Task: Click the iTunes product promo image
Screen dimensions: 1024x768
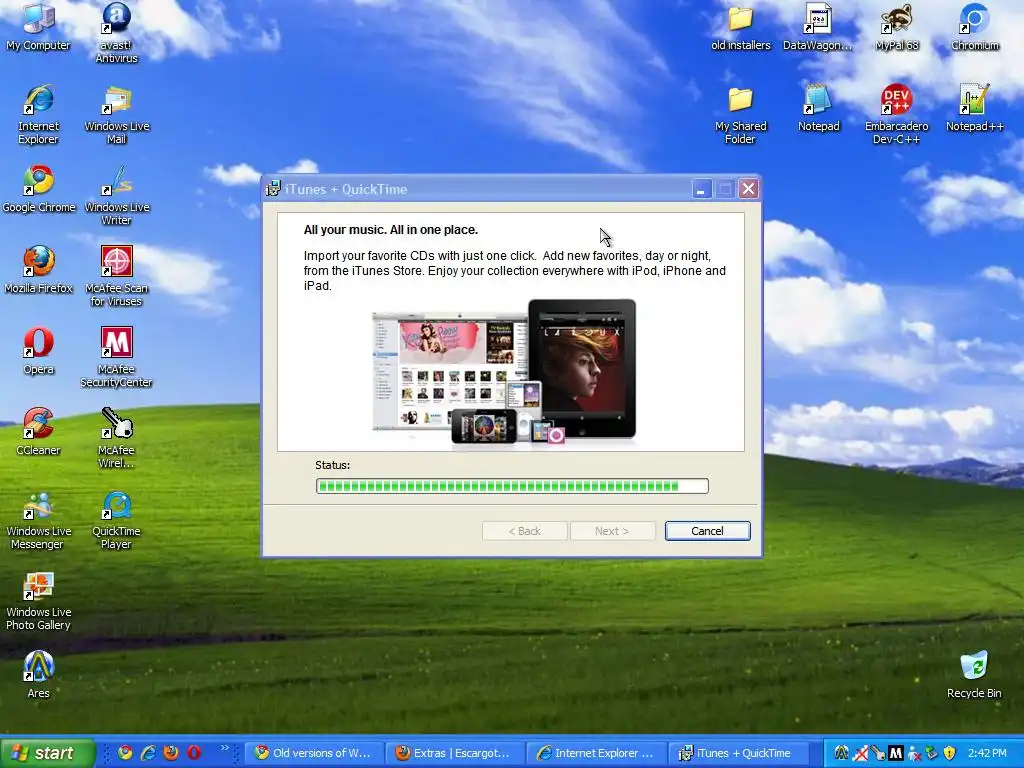Action: click(504, 372)
